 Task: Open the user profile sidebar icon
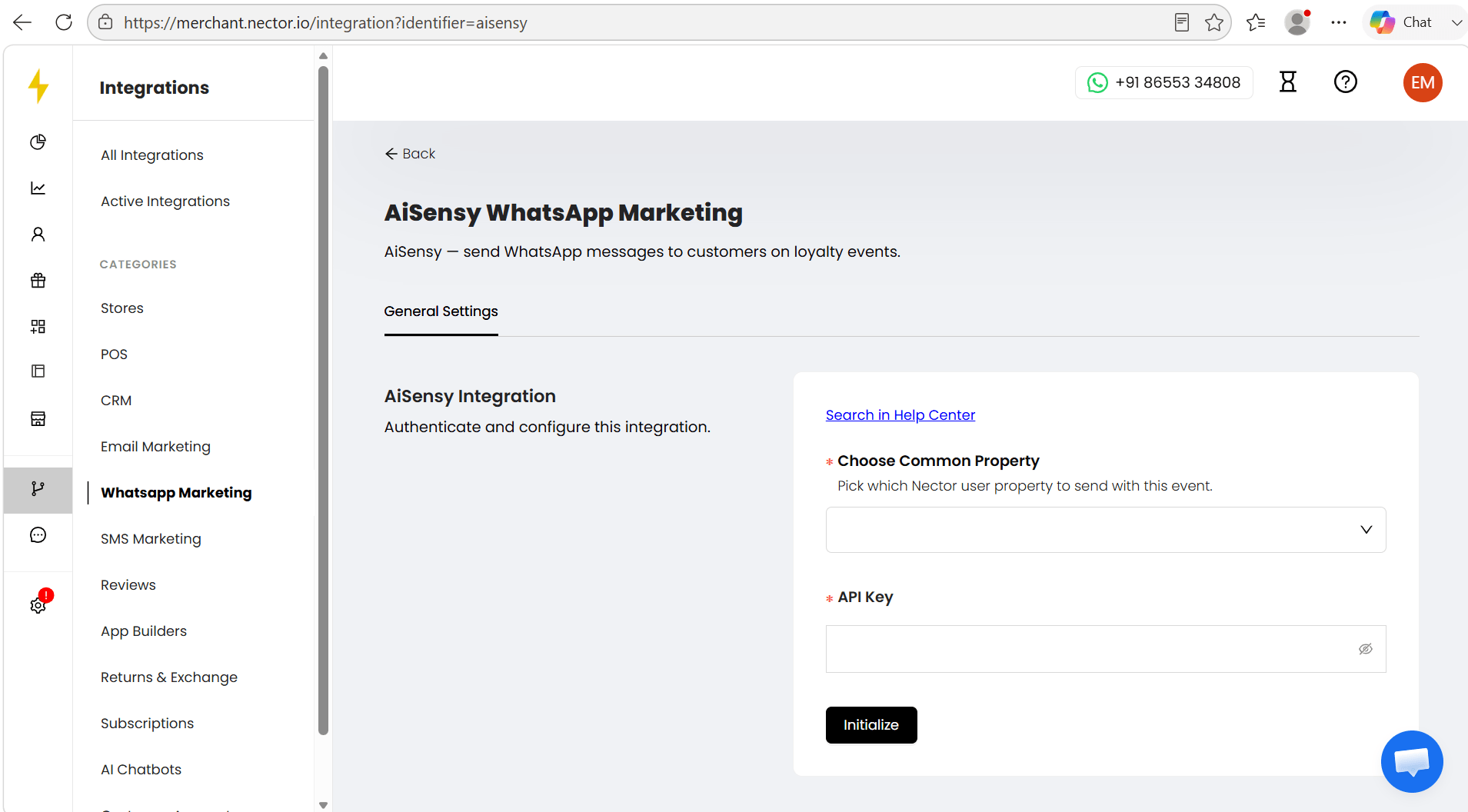pyautogui.click(x=38, y=235)
